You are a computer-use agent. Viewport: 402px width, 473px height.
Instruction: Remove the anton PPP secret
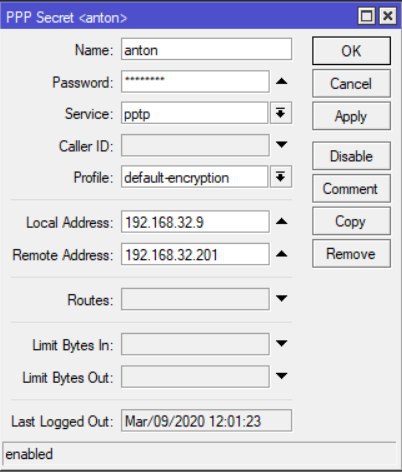coord(351,254)
